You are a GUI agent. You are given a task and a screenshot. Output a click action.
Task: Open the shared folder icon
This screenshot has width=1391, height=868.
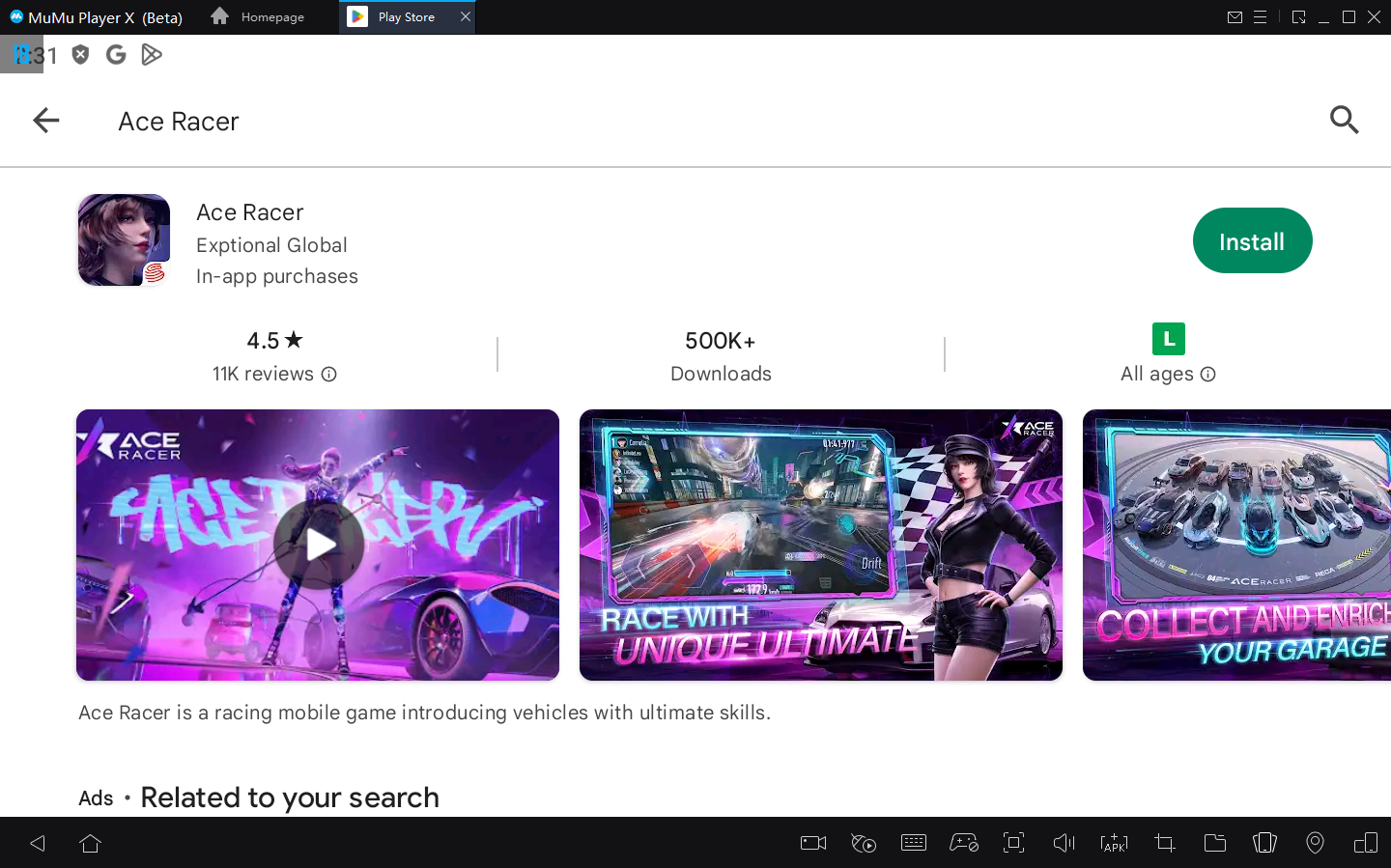pyautogui.click(x=1214, y=843)
